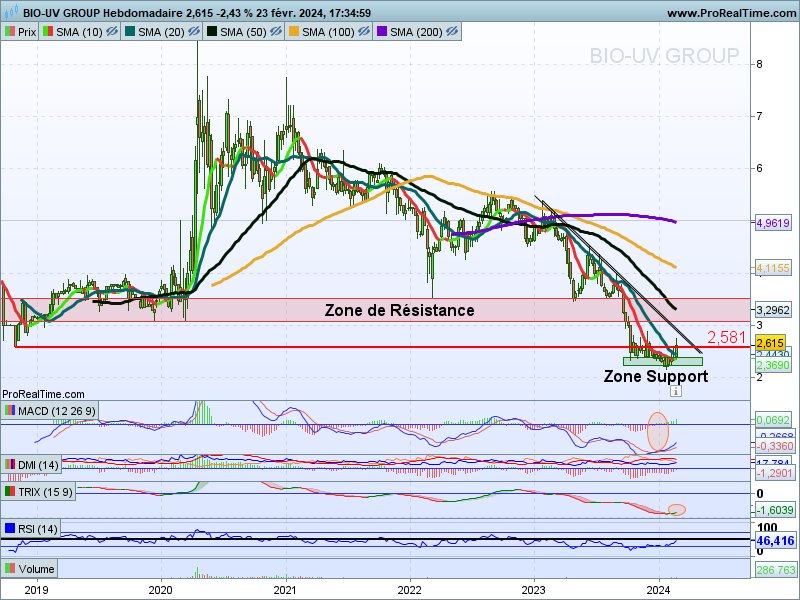
Task: Open MACD (12 26 9) indicator settings label
Action: point(57,411)
